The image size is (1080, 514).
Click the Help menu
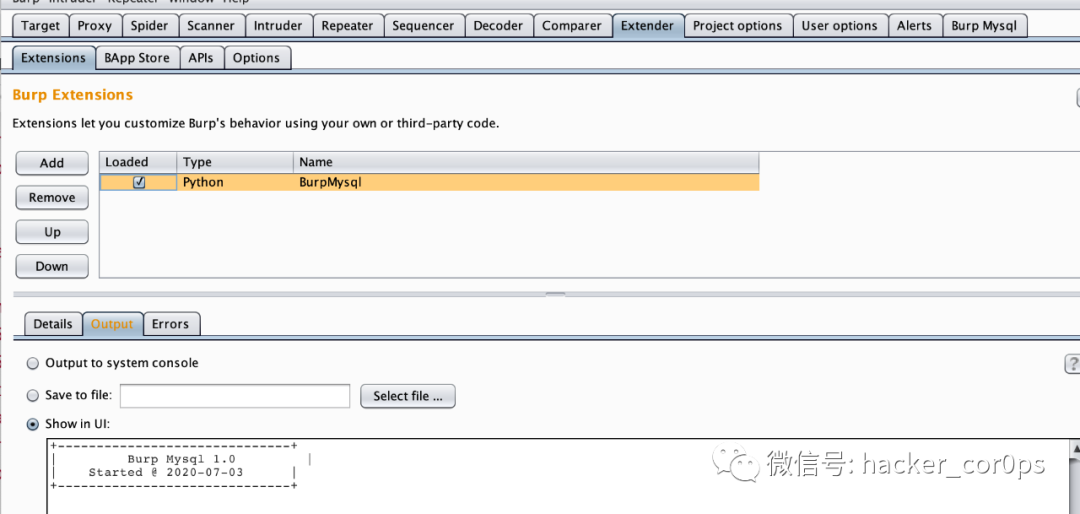(236, 2)
